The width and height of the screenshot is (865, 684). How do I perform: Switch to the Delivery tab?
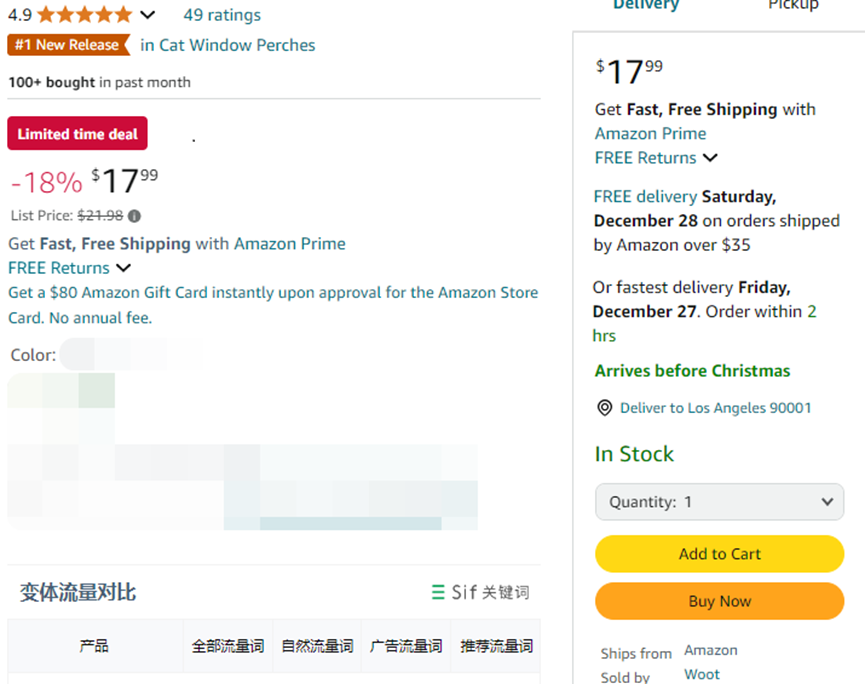(x=646, y=5)
